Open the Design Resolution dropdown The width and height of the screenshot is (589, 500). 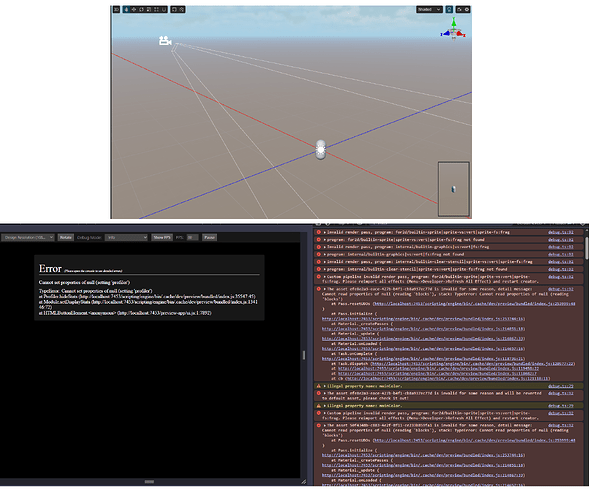28,237
